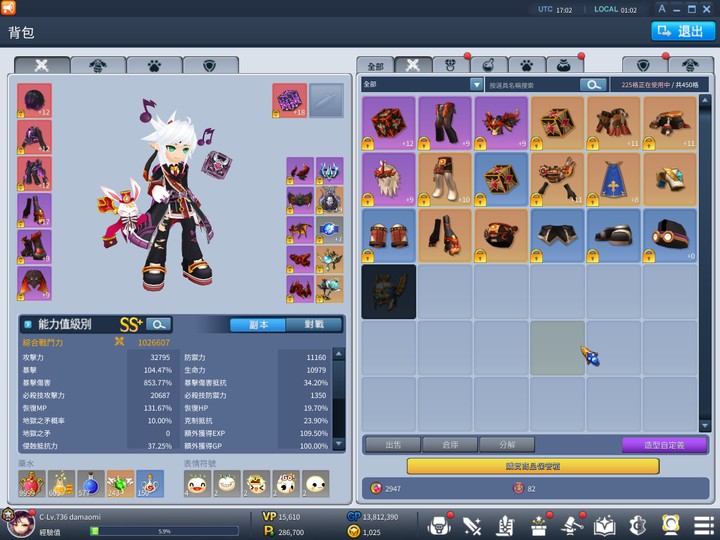Image resolution: width=720 pixels, height=540 pixels.
Task: Click the A font size icon
Action: pyautogui.click(x=662, y=9)
